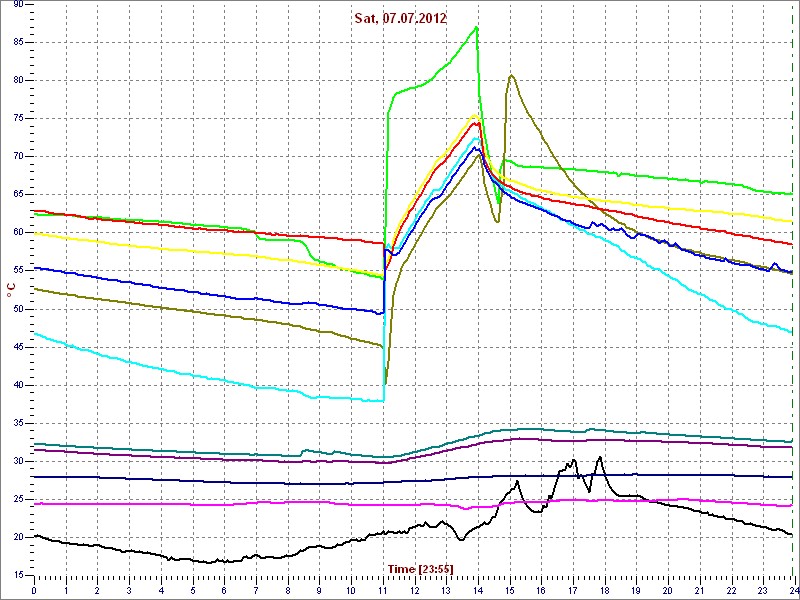Image resolution: width=800 pixels, height=600 pixels.
Task: Click the 40 label on temperature axis
Action: 18,386
